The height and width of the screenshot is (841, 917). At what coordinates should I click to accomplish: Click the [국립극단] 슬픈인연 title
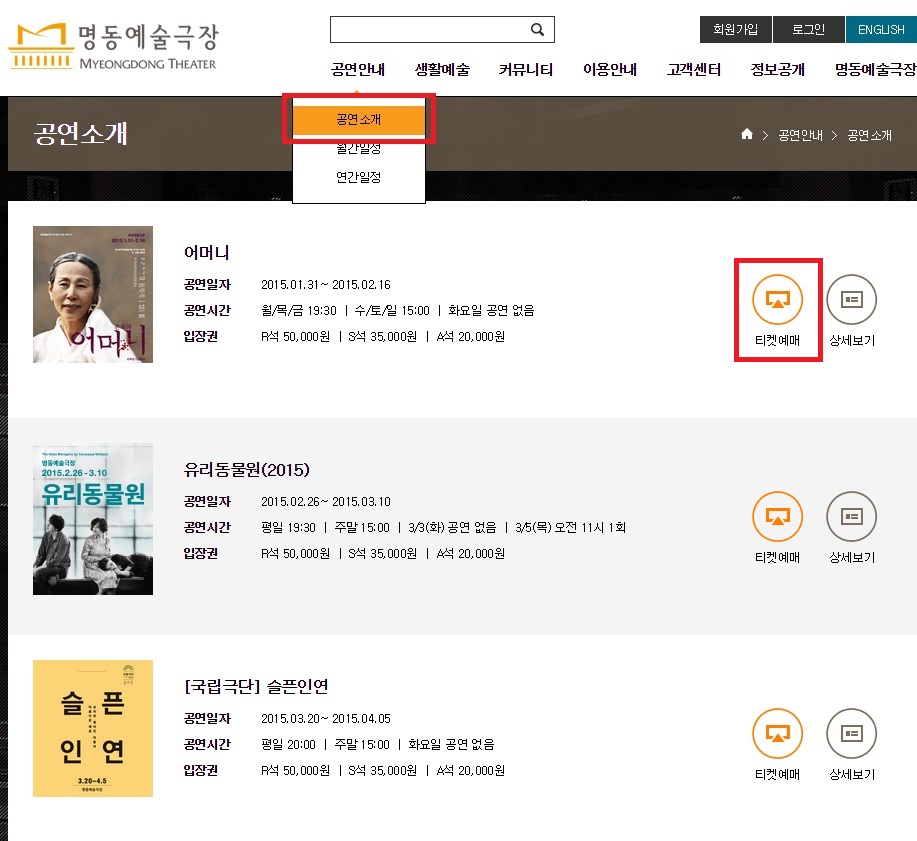click(256, 686)
